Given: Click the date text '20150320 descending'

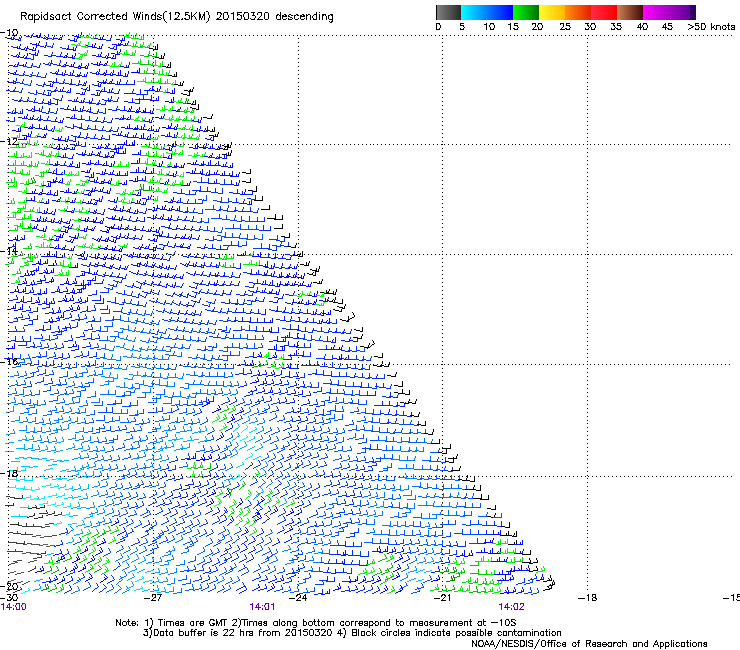Looking at the screenshot, I should pyautogui.click(x=275, y=17).
